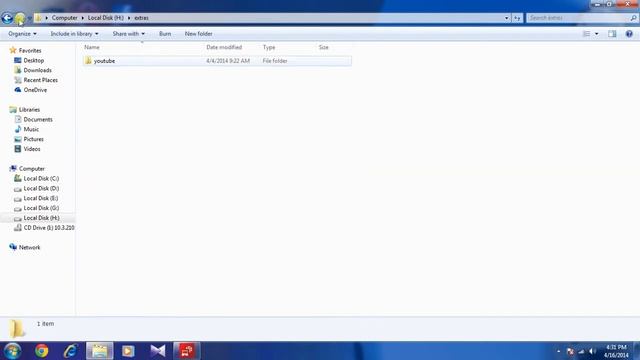Go back with the Back arrow button

(7, 18)
